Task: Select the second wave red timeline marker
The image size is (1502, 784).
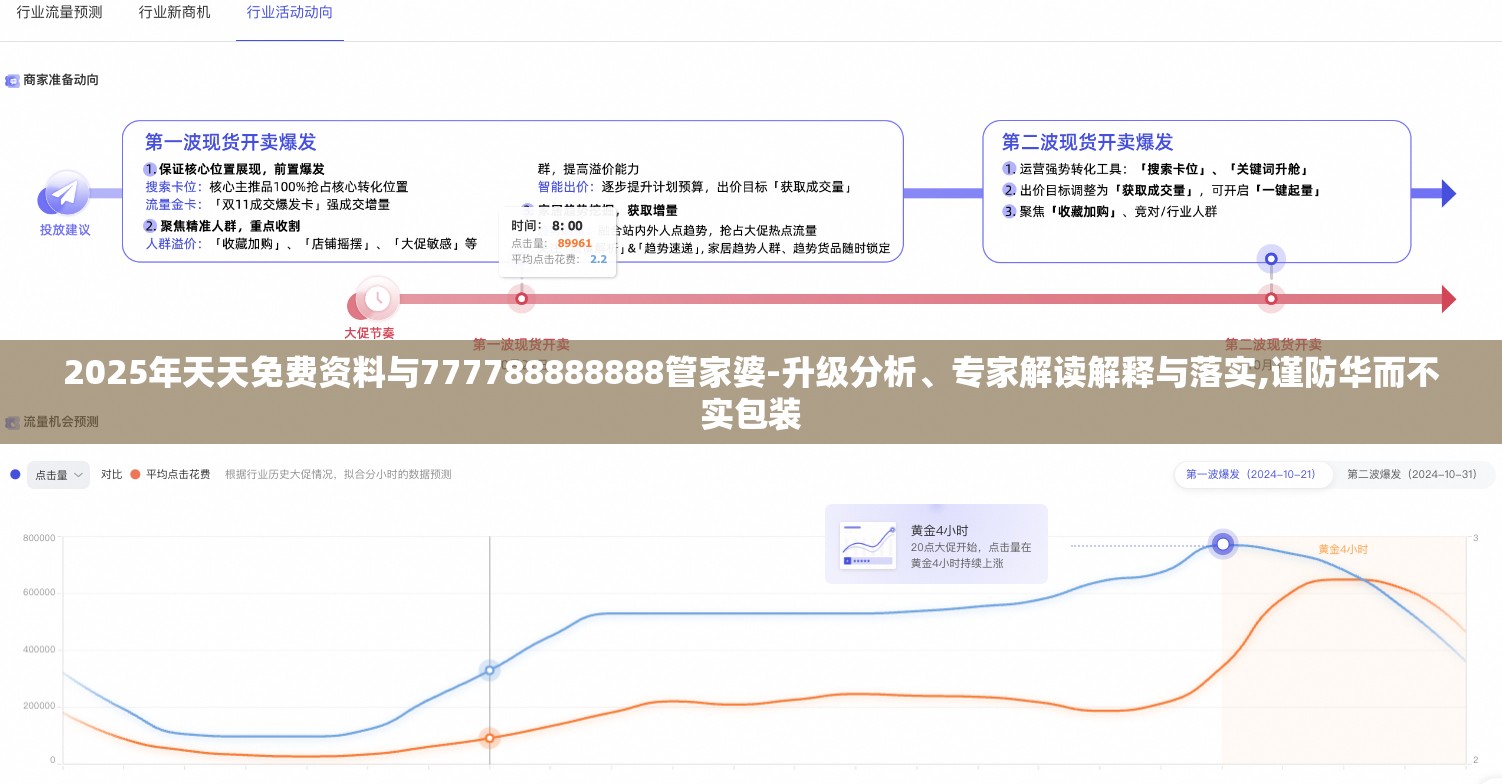Action: click(x=1270, y=298)
